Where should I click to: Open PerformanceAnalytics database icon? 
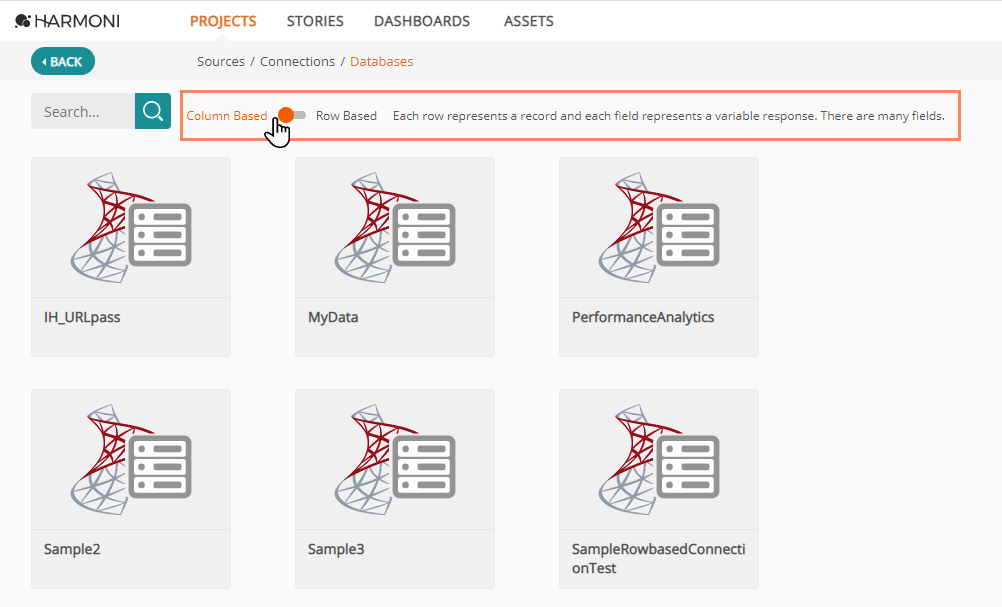point(659,227)
